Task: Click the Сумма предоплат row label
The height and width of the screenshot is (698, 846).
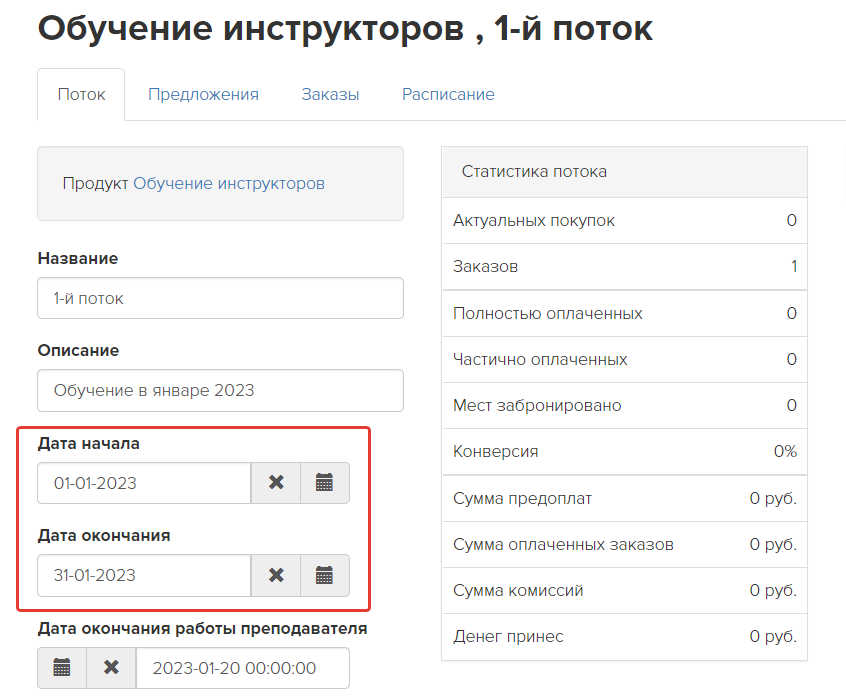Action: (522, 498)
